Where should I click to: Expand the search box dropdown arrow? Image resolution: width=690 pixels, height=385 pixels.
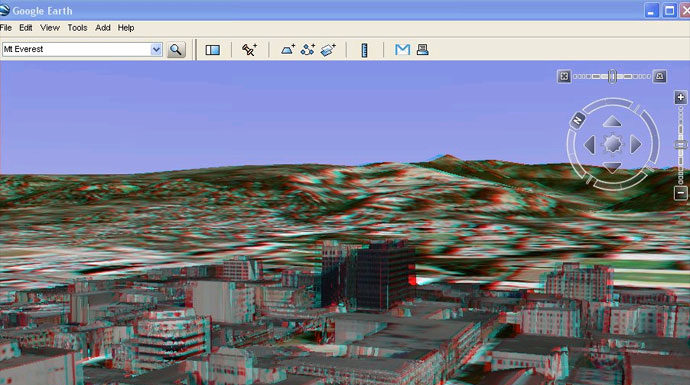point(156,49)
